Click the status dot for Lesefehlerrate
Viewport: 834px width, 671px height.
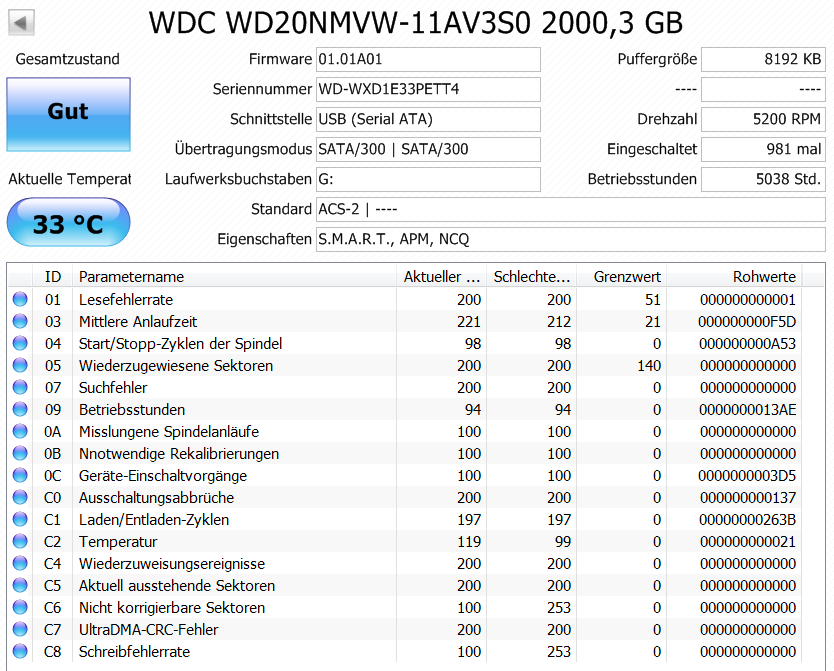coord(20,299)
